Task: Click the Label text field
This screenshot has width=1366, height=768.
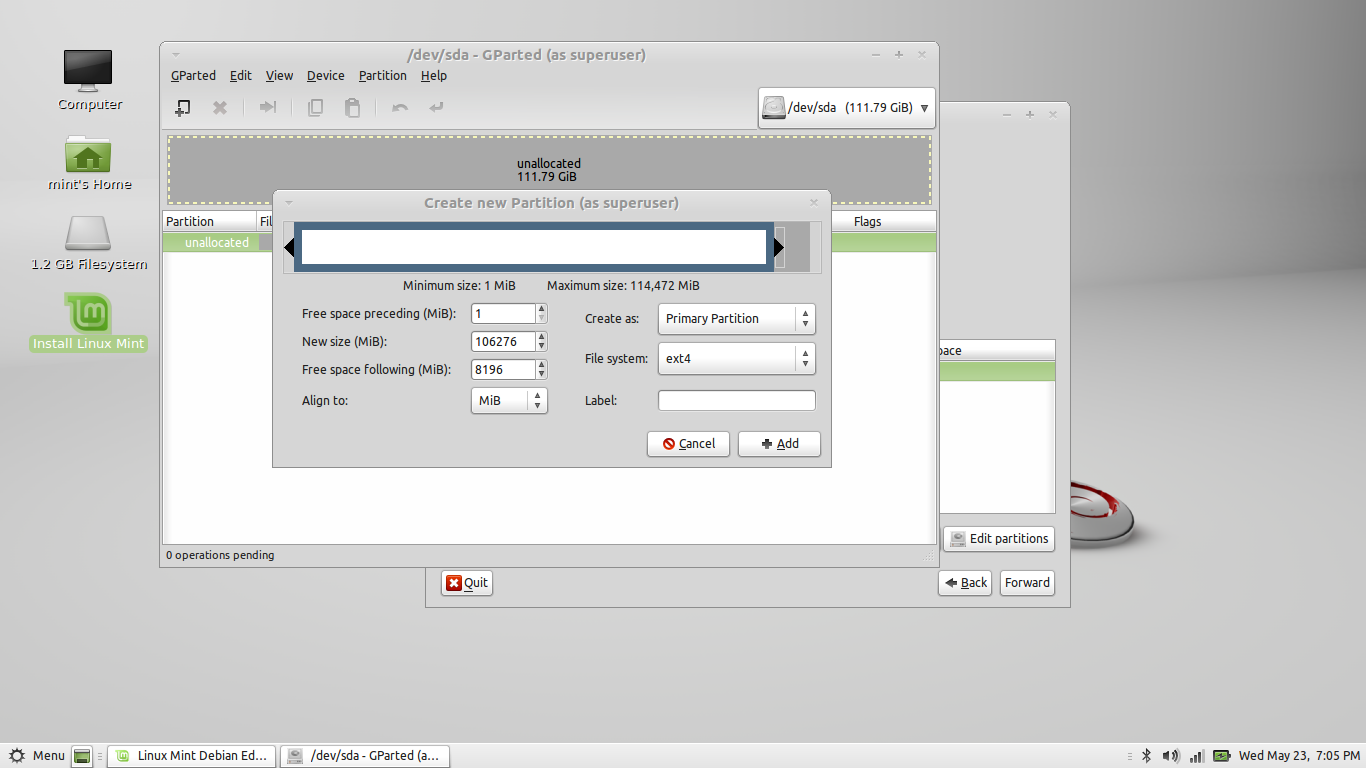Action: (737, 401)
